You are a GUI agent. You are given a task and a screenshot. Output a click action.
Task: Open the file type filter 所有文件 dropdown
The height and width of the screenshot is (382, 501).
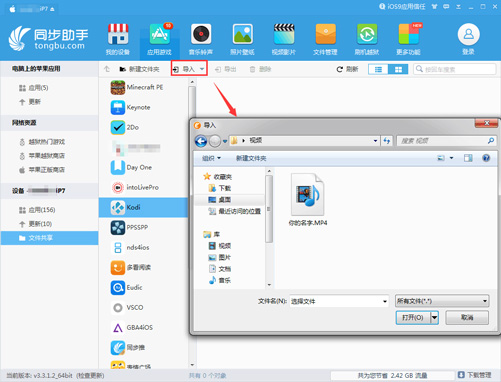(x=442, y=301)
